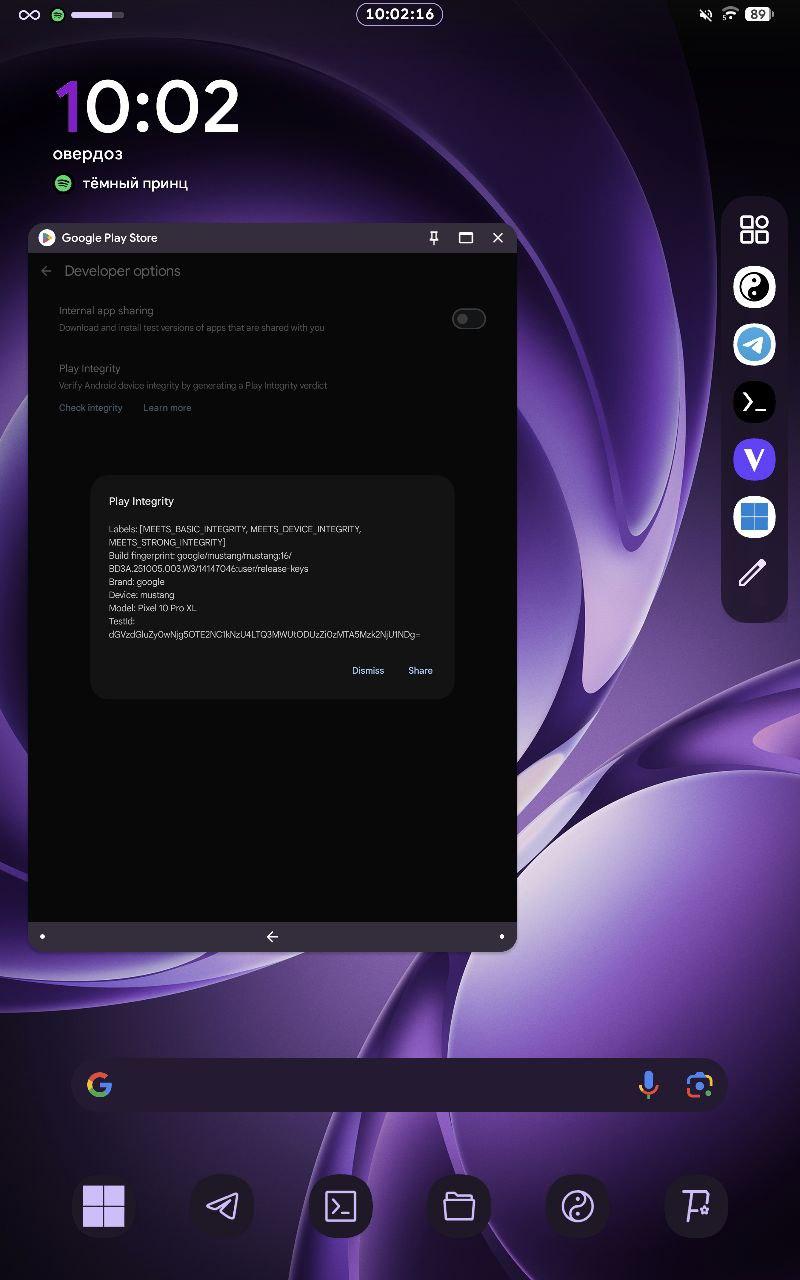The height and width of the screenshot is (1280, 800).
Task: Open the blue Windows tile app
Action: coord(754,517)
